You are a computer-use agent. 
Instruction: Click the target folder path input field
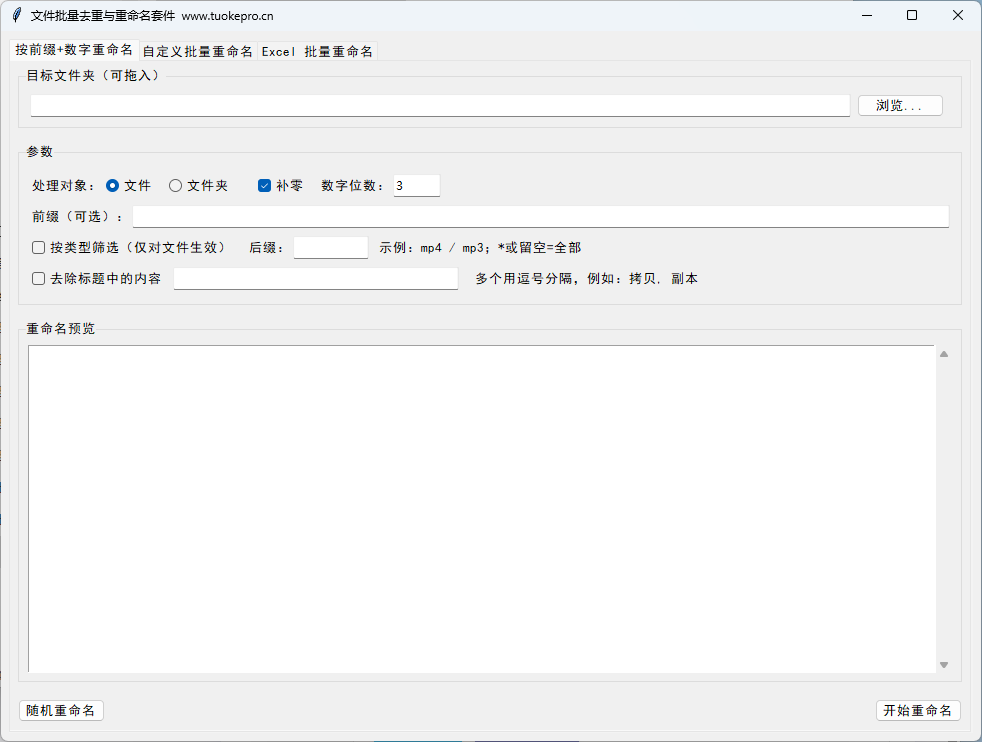[x=440, y=105]
